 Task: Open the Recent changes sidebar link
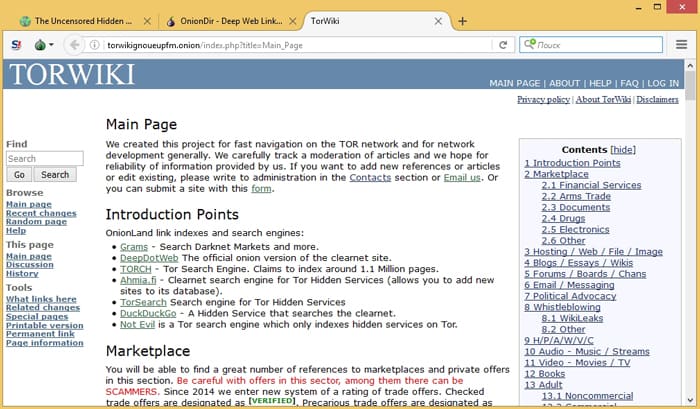coord(41,213)
